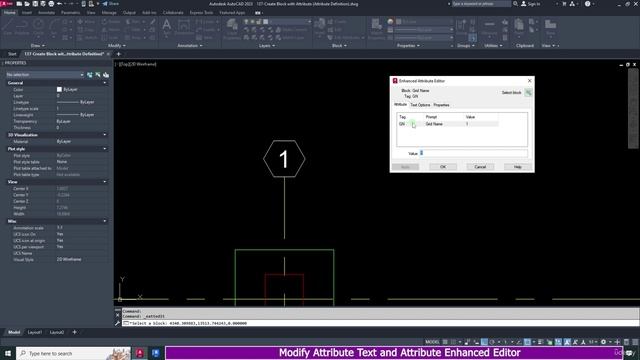Click the Select block pick icon
The width and height of the screenshot is (640, 360).
pyautogui.click(x=528, y=93)
